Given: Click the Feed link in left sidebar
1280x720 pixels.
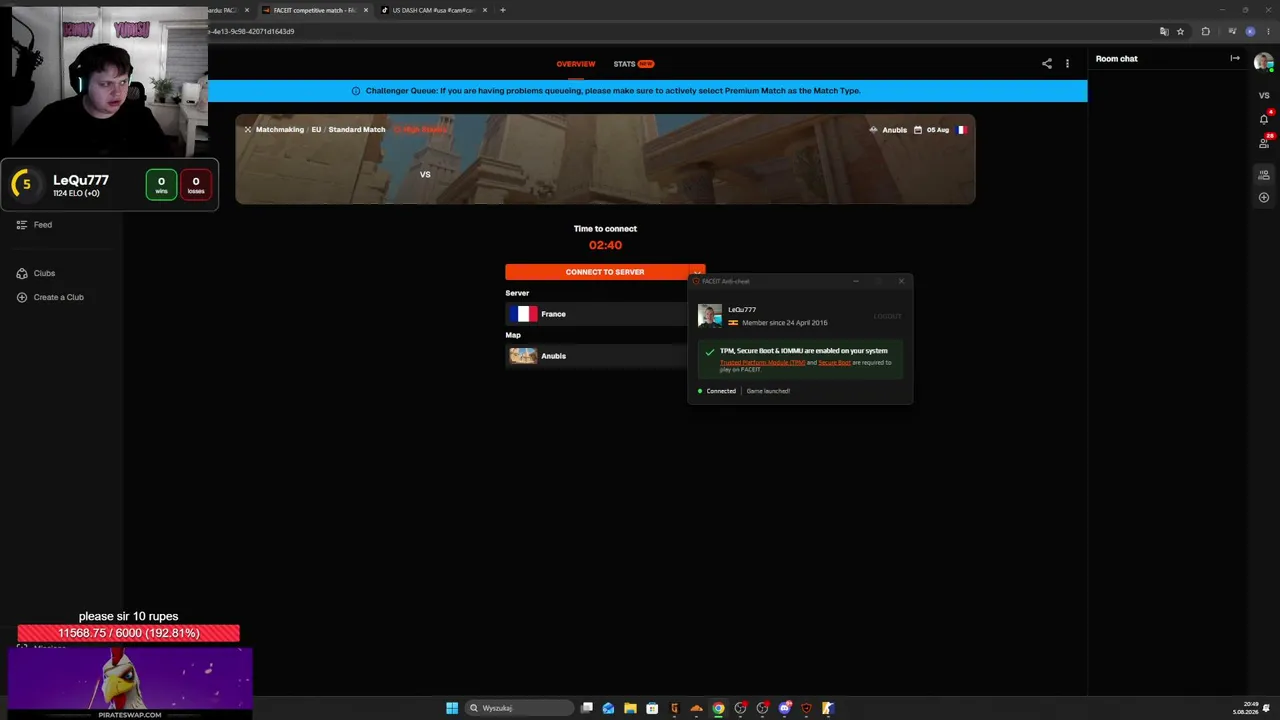Looking at the screenshot, I should 43,225.
